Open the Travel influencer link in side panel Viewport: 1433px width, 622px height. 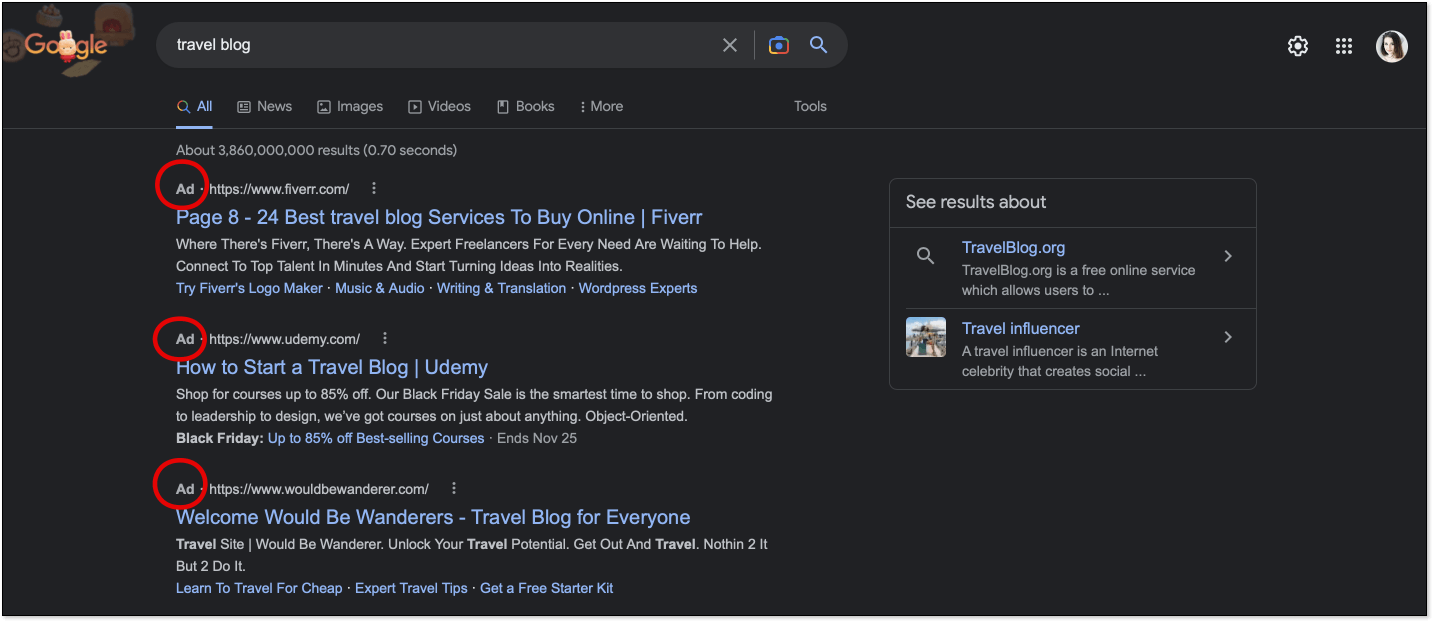tap(1021, 328)
